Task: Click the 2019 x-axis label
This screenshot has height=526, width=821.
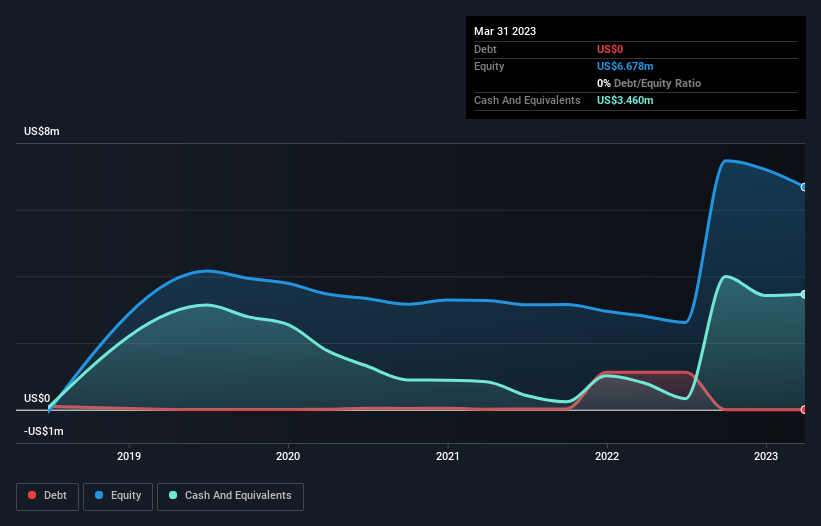Action: point(129,456)
